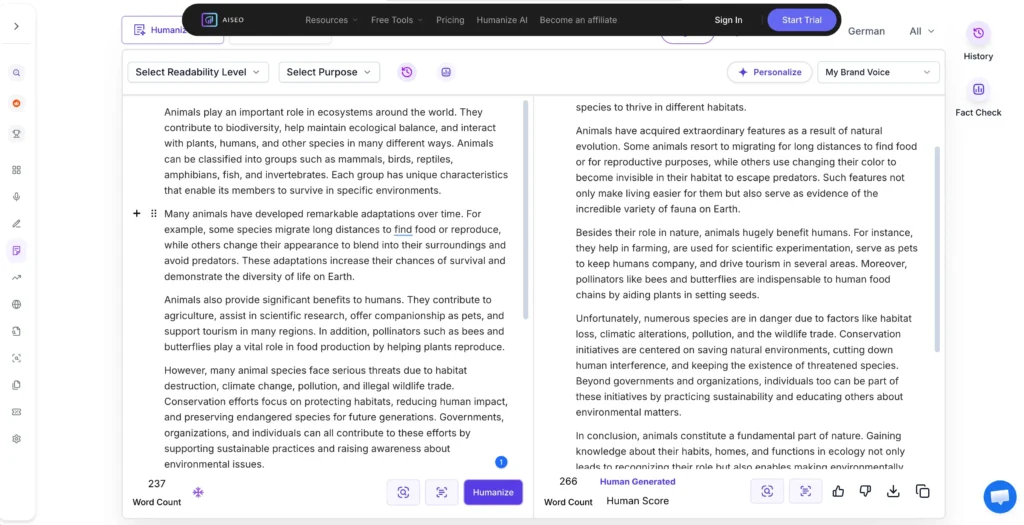Open the settings gear in sidebar
Screen dimensions: 1024x525
pos(16,439)
